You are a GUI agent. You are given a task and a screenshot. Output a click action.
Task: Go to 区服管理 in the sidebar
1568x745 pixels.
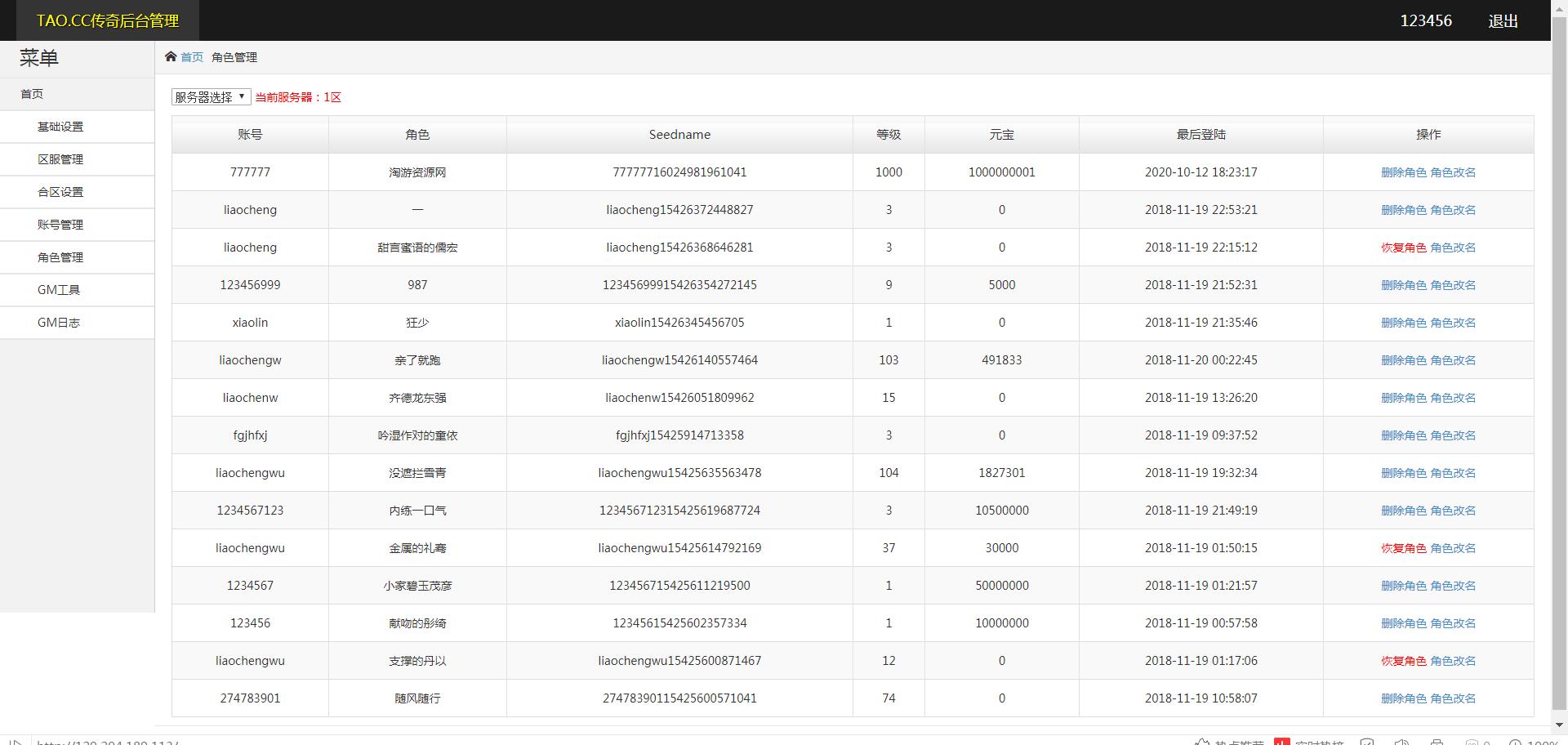pyautogui.click(x=60, y=159)
